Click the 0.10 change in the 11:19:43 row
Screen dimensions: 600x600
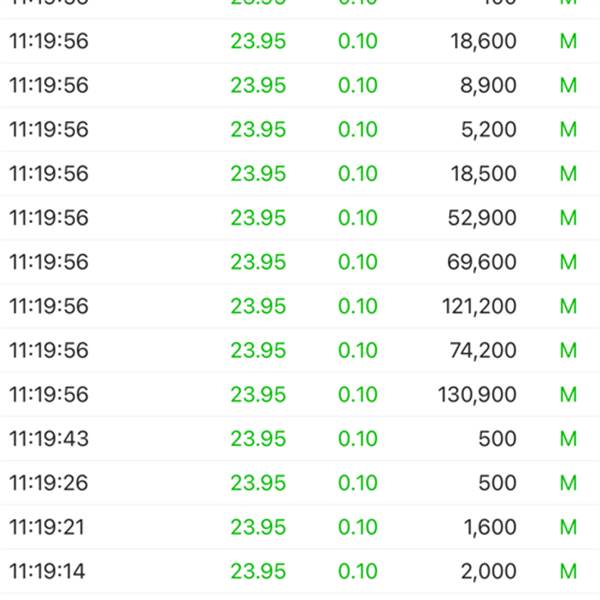pyautogui.click(x=357, y=438)
